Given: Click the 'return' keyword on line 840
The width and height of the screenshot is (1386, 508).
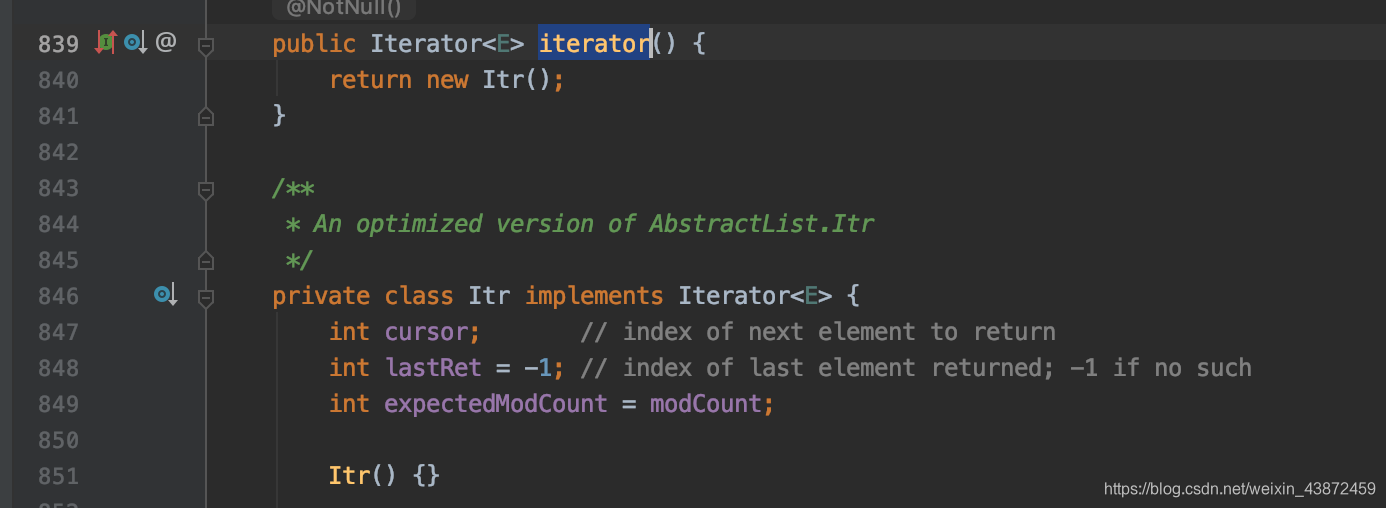Looking at the screenshot, I should tap(370, 80).
